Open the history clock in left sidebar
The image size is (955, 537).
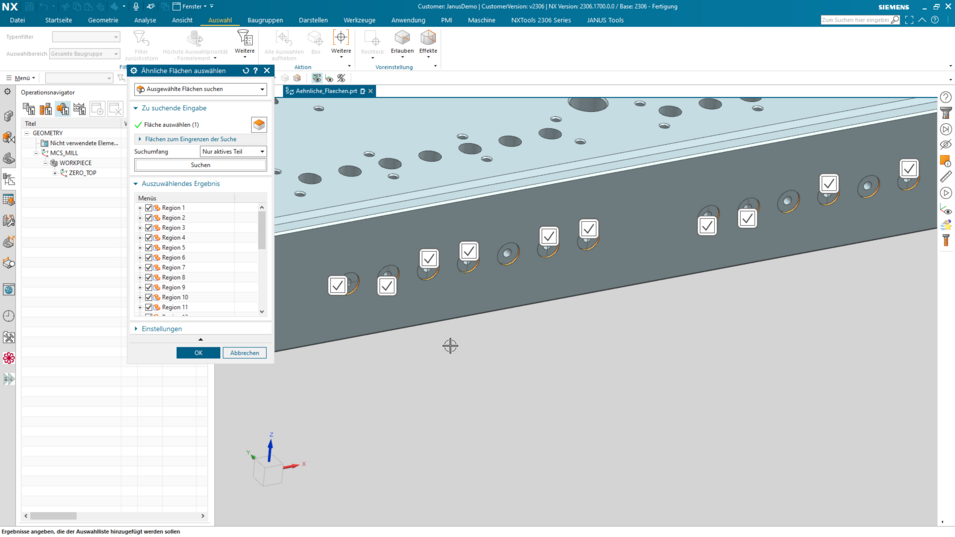pos(9,316)
